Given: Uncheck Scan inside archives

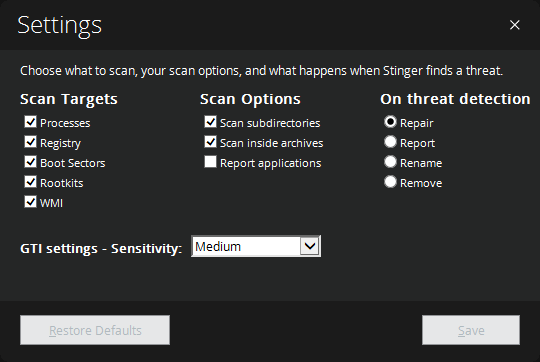Looking at the screenshot, I should click(x=210, y=142).
